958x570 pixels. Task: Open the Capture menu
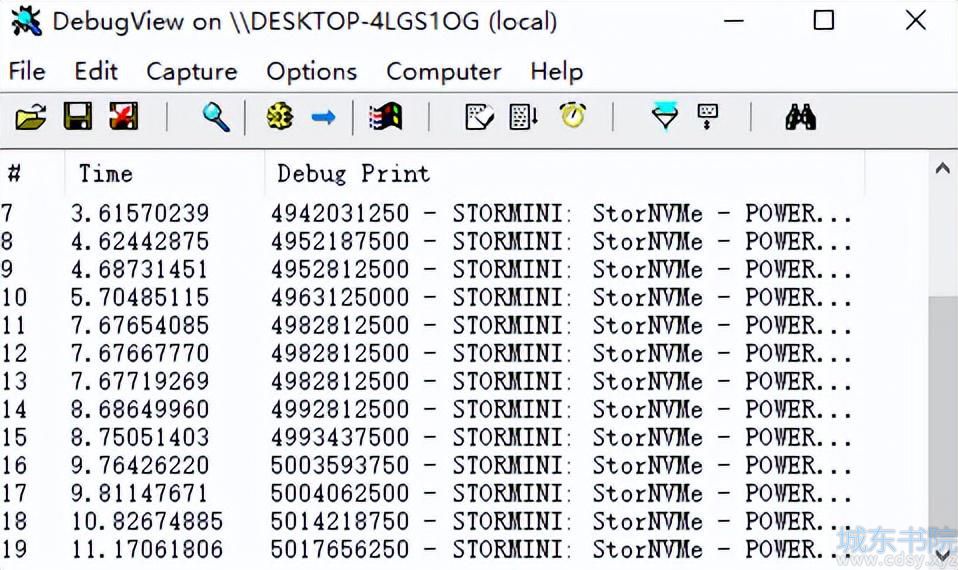(x=192, y=71)
